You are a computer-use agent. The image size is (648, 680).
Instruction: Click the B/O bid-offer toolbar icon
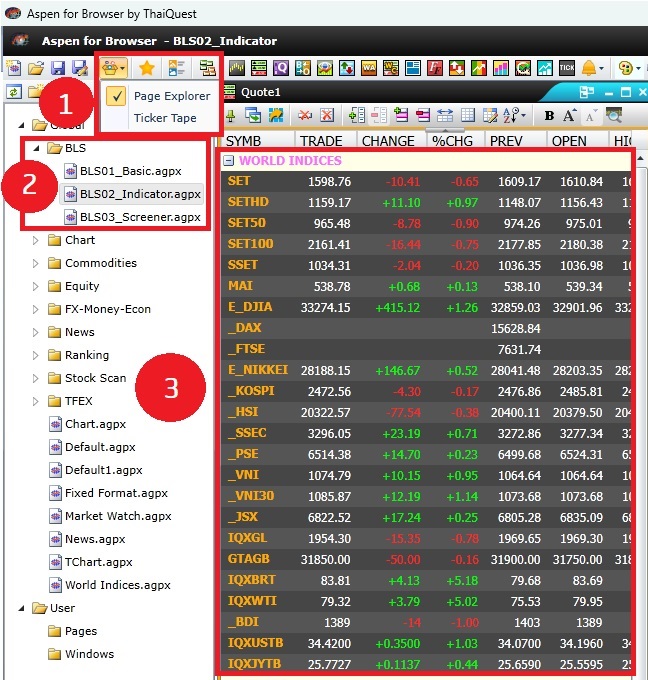tap(302, 68)
